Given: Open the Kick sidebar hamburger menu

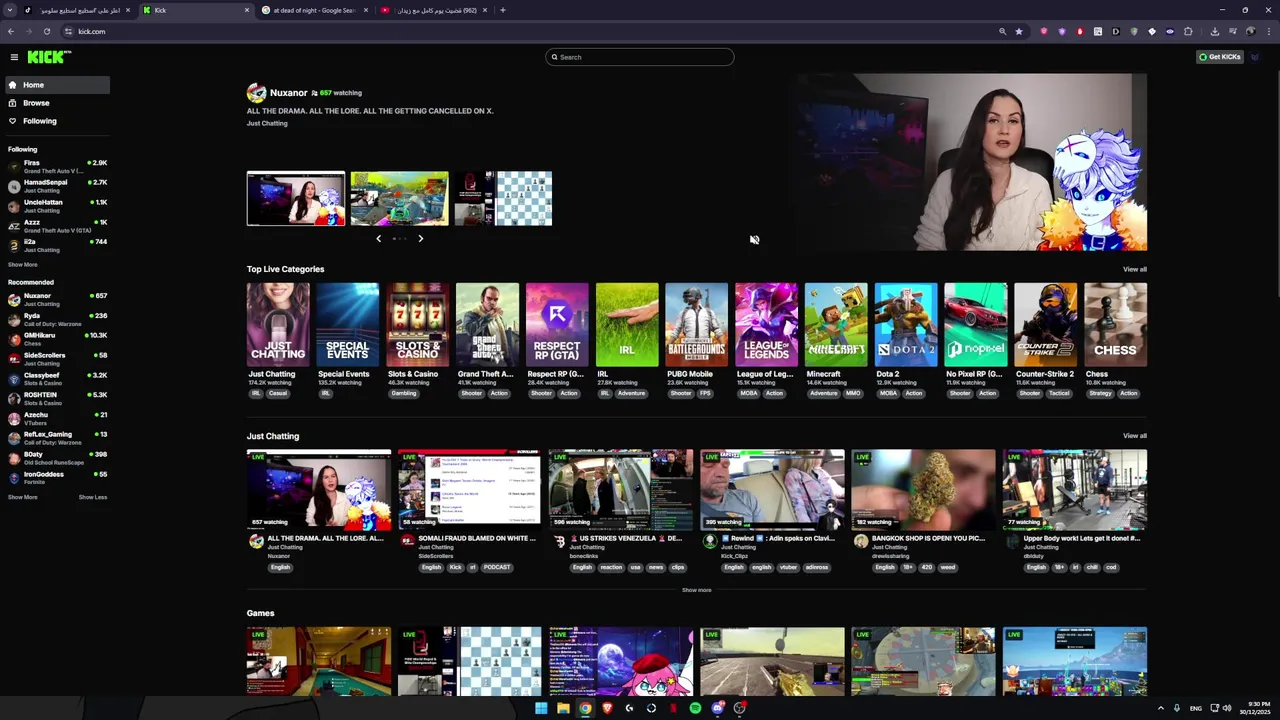Looking at the screenshot, I should 14,57.
